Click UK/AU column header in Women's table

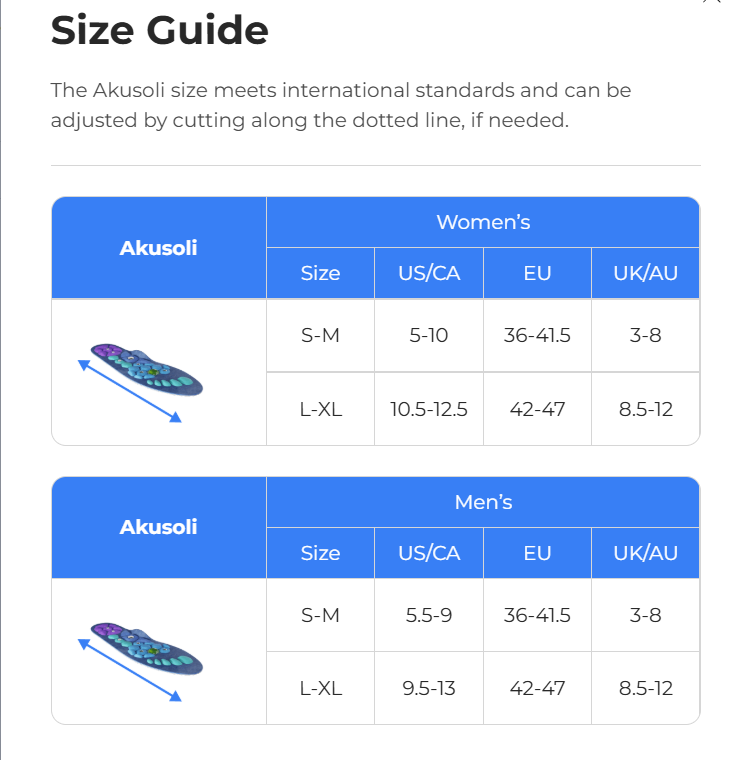(645, 273)
